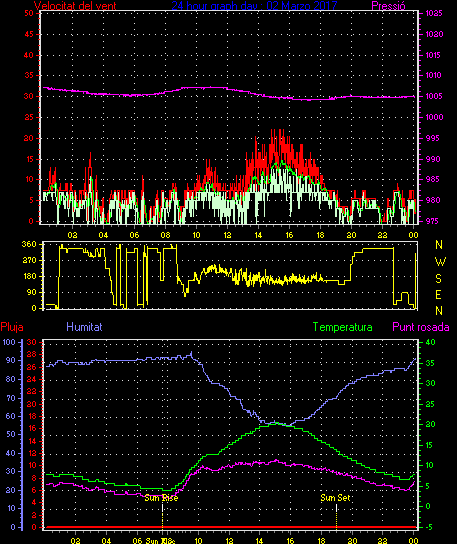Click the 'Sun Set' marker label
Image resolution: width=457 pixels, height=544 pixels.
coord(335,498)
